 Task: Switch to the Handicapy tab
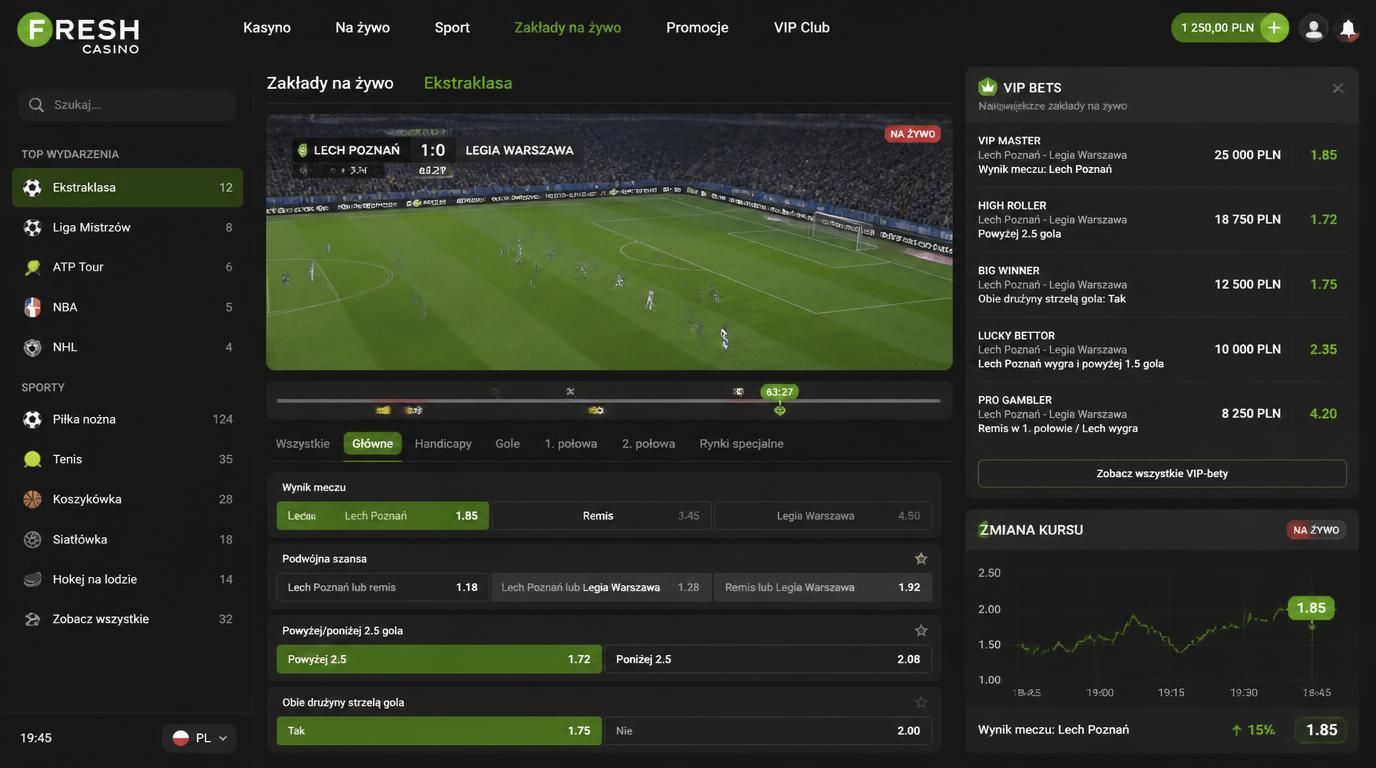443,443
